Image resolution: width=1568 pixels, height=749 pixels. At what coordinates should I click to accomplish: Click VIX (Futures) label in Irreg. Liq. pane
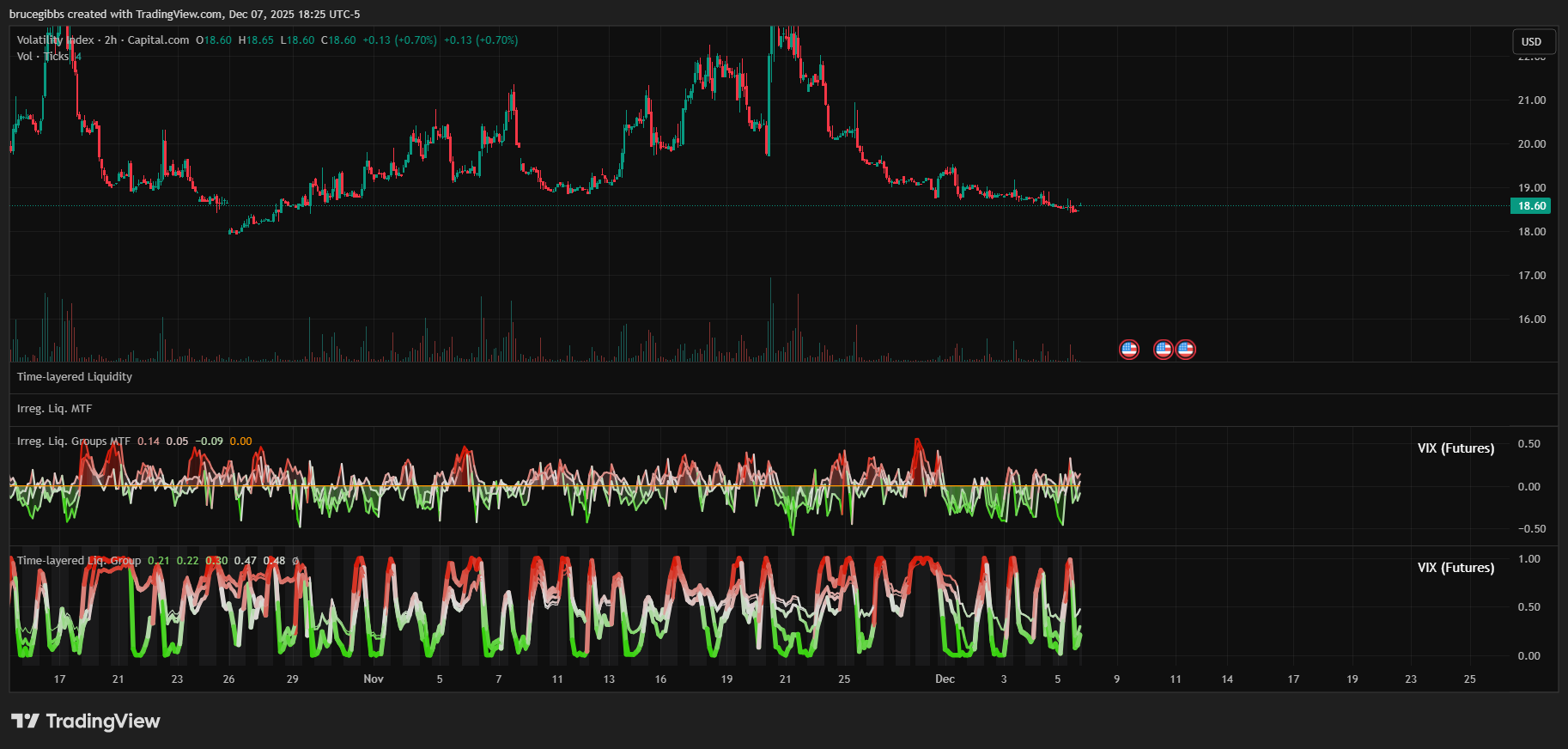[x=1456, y=448]
